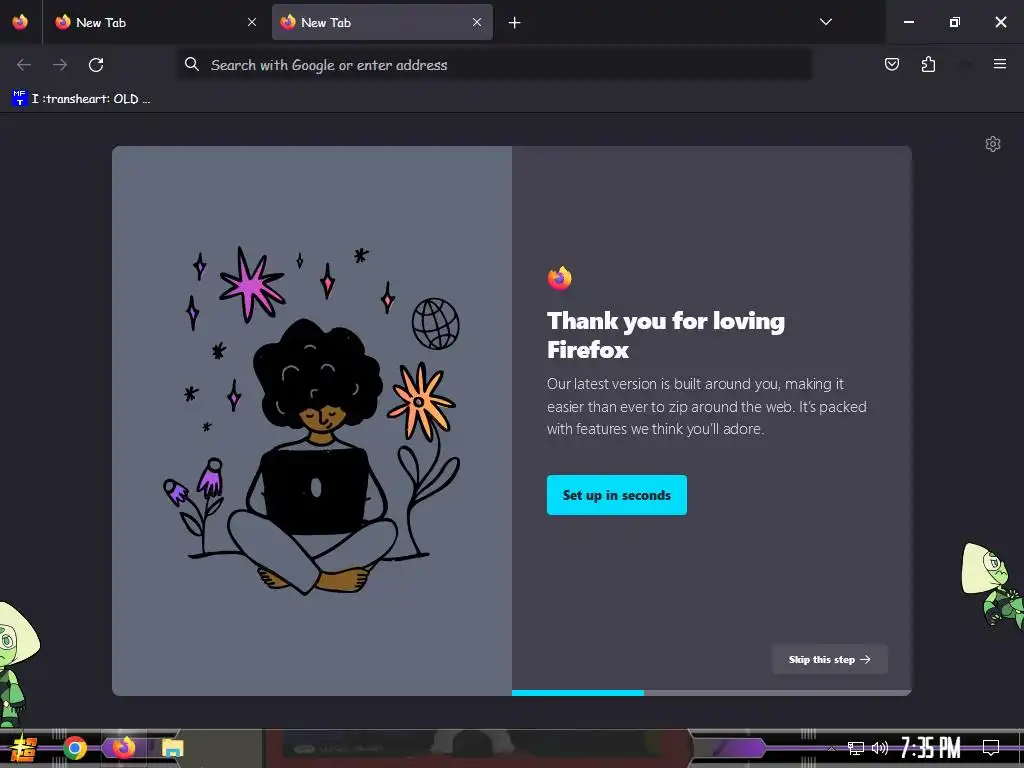
Task: Close the first New Tab
Action: point(252,22)
